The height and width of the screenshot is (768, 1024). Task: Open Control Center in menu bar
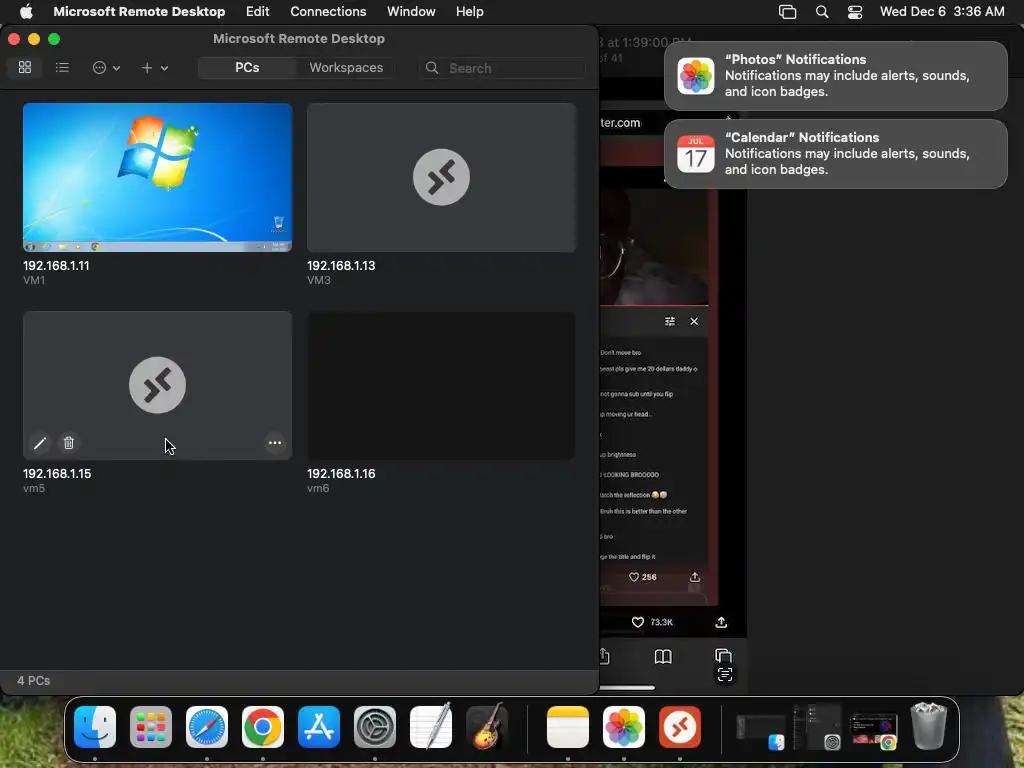point(855,12)
